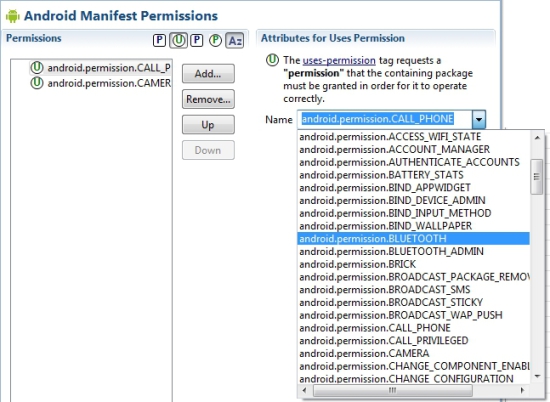The width and height of the screenshot is (550, 402).
Task: Click the Android robot icon in header
Action: (x=13, y=16)
